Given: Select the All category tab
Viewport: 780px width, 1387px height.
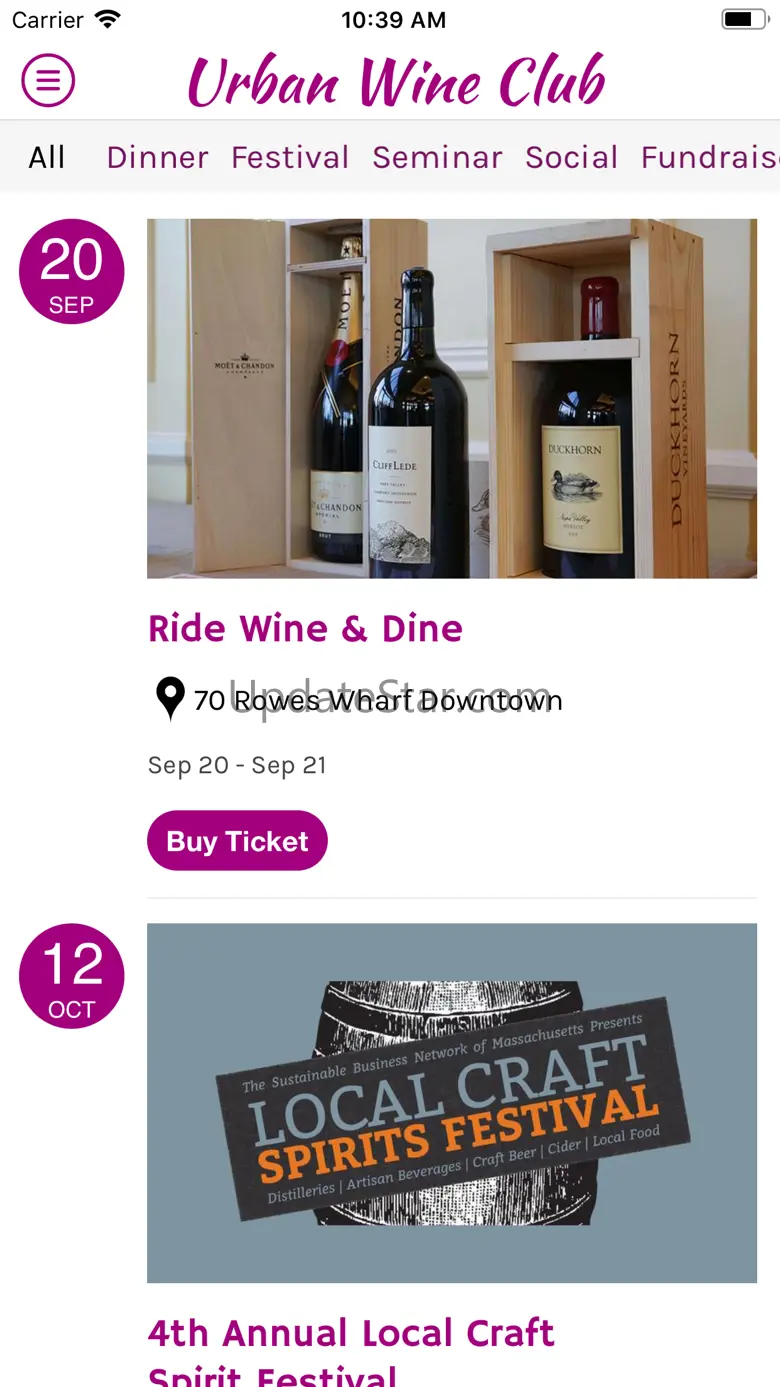Looking at the screenshot, I should point(47,157).
